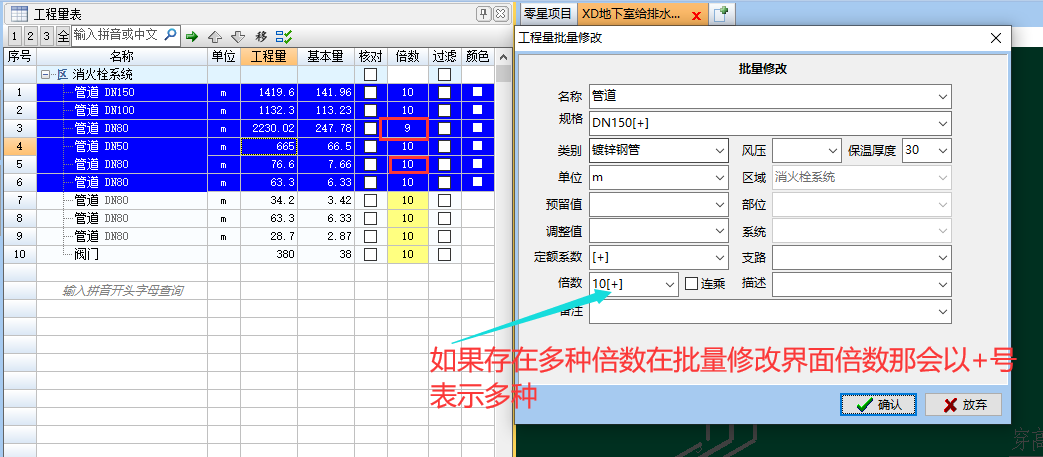The height and width of the screenshot is (457, 1043).
Task: Click the 放弃 cancel button
Action: (x=963, y=405)
